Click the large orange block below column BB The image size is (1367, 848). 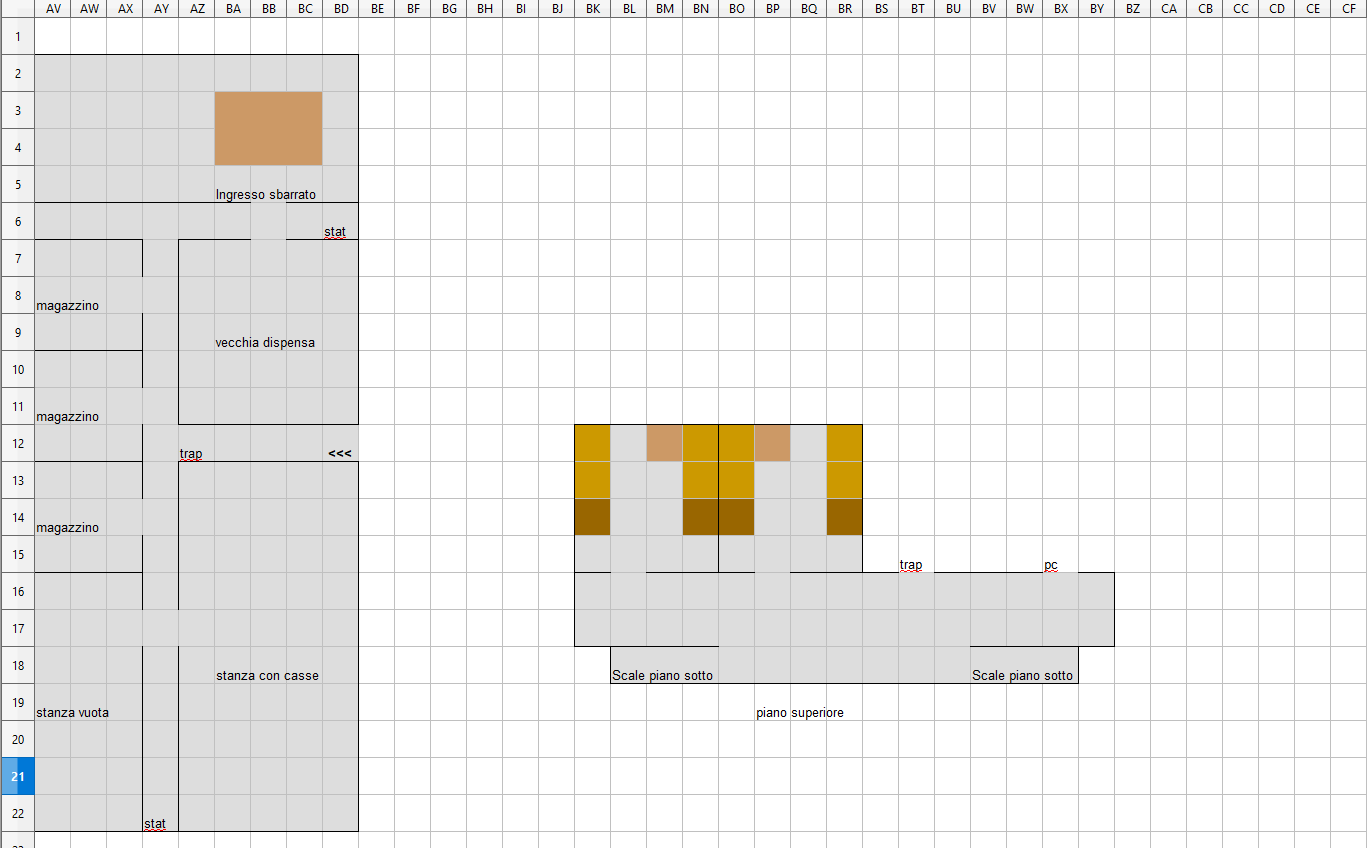(268, 128)
